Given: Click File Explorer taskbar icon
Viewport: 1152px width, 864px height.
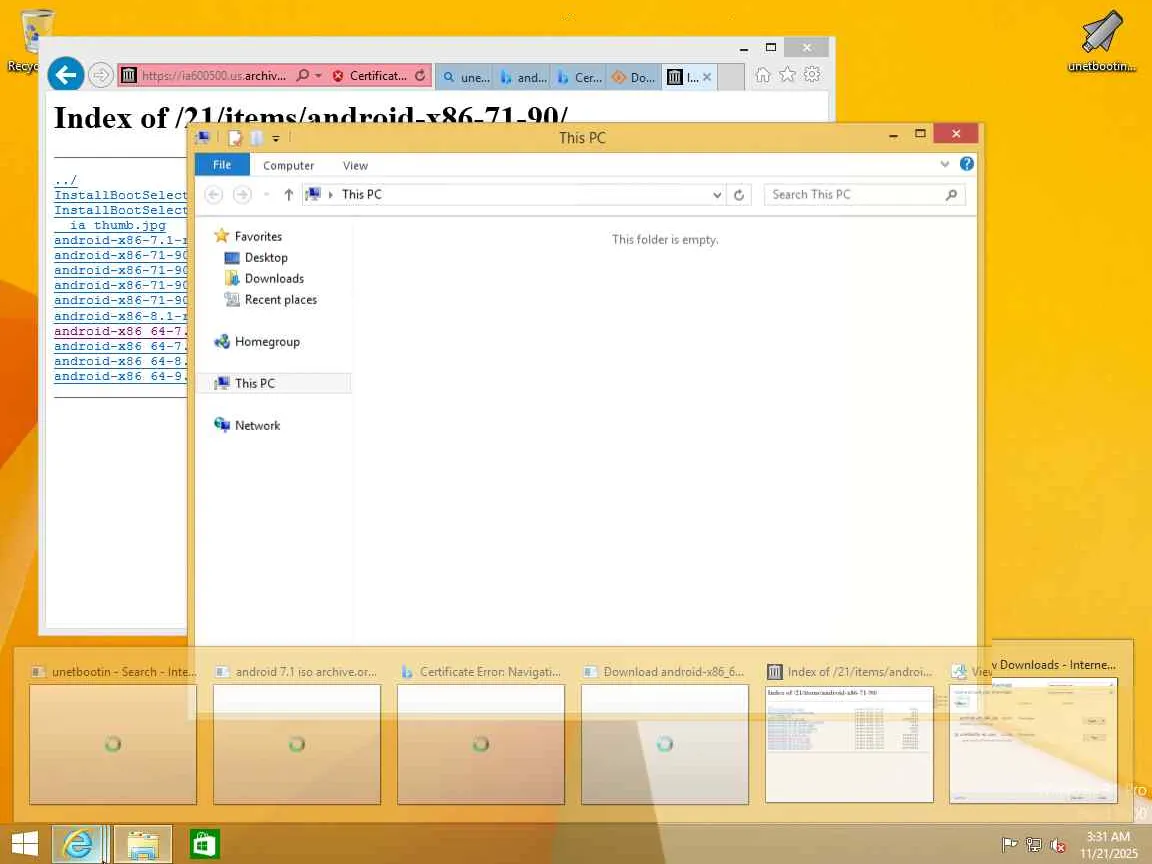Looking at the screenshot, I should click(143, 844).
